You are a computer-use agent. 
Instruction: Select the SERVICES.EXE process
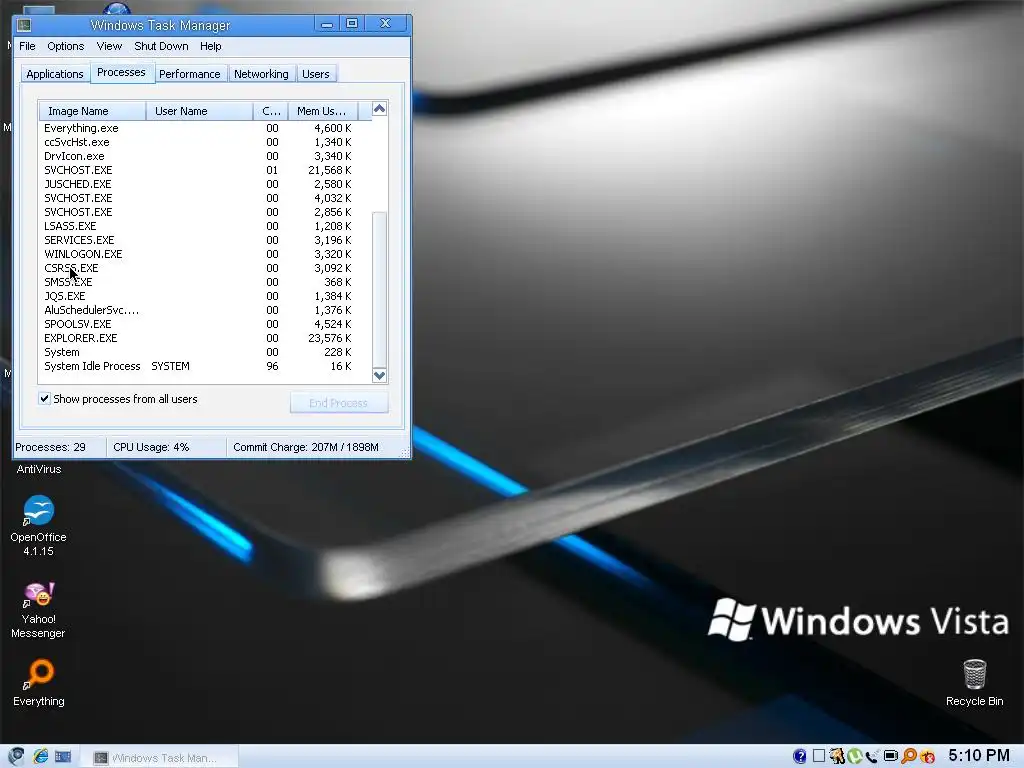click(204, 240)
